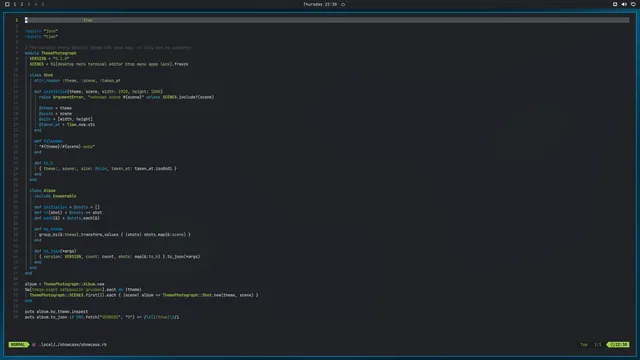
Task: Click the rightmost top bar tray icon
Action: [x=633, y=4]
